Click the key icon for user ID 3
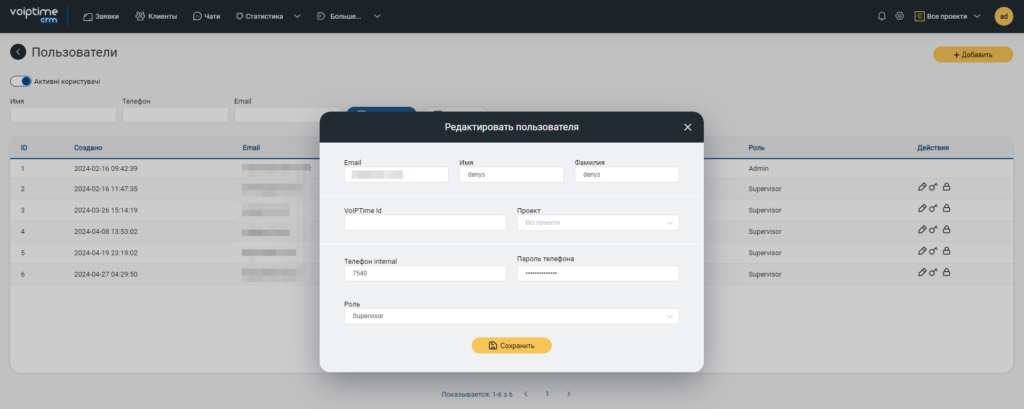This screenshot has width=1024, height=409. [933, 209]
